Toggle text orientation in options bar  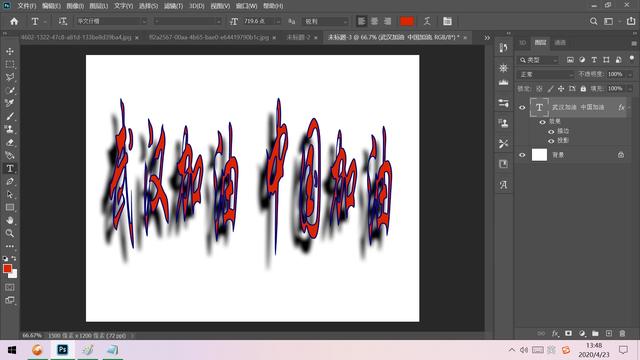tap(62, 21)
